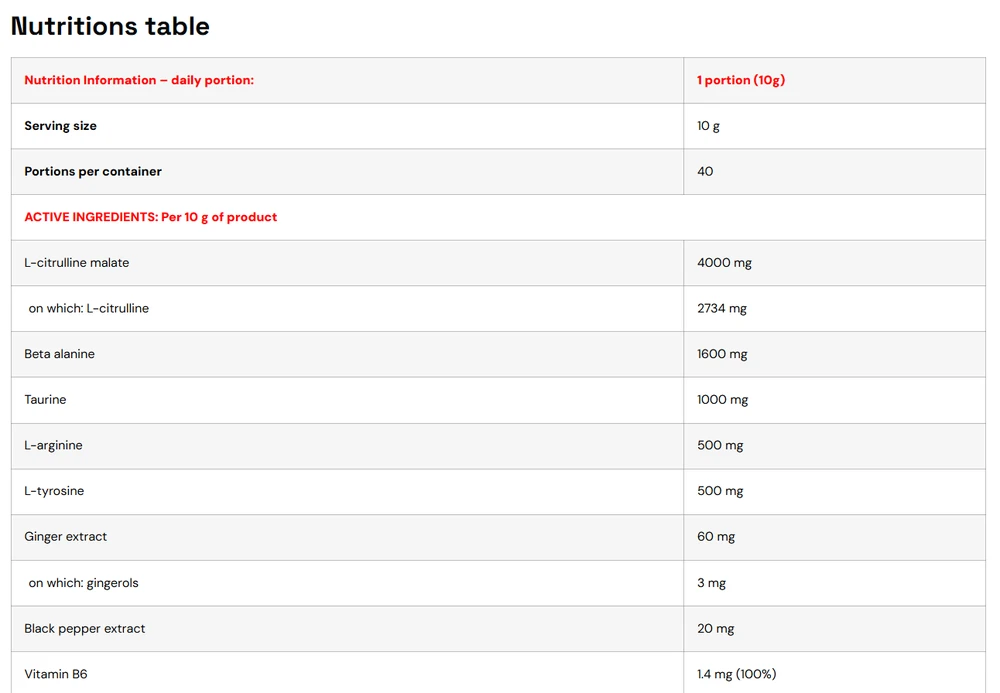This screenshot has height=693, width=1000.
Task: Select the L-tyrosine ingredient label
Action: click(x=54, y=491)
